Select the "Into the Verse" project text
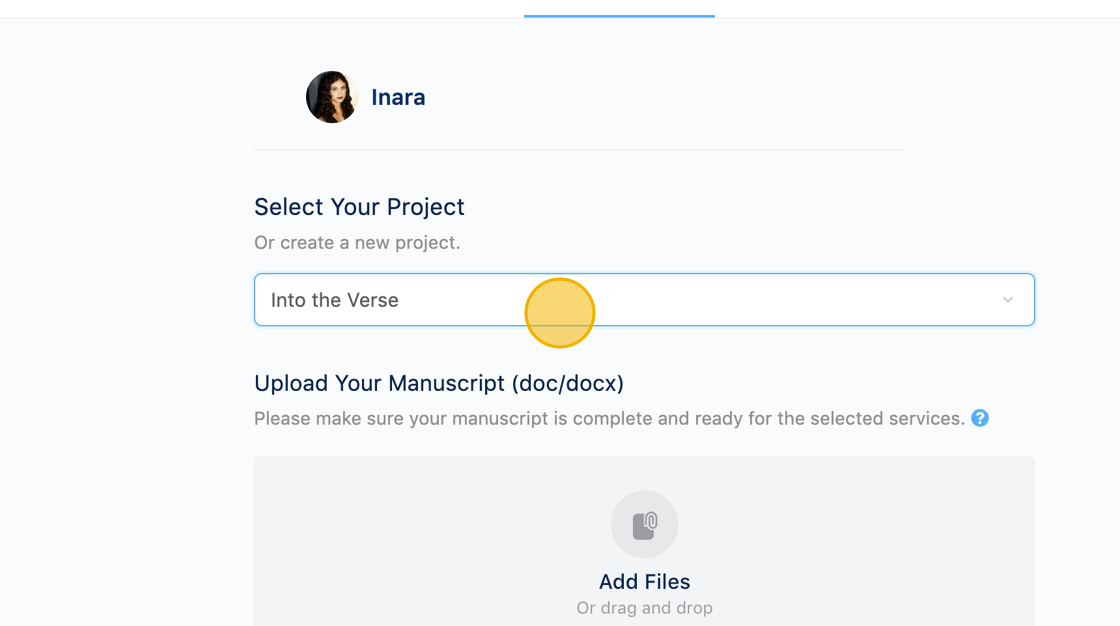 coord(335,300)
